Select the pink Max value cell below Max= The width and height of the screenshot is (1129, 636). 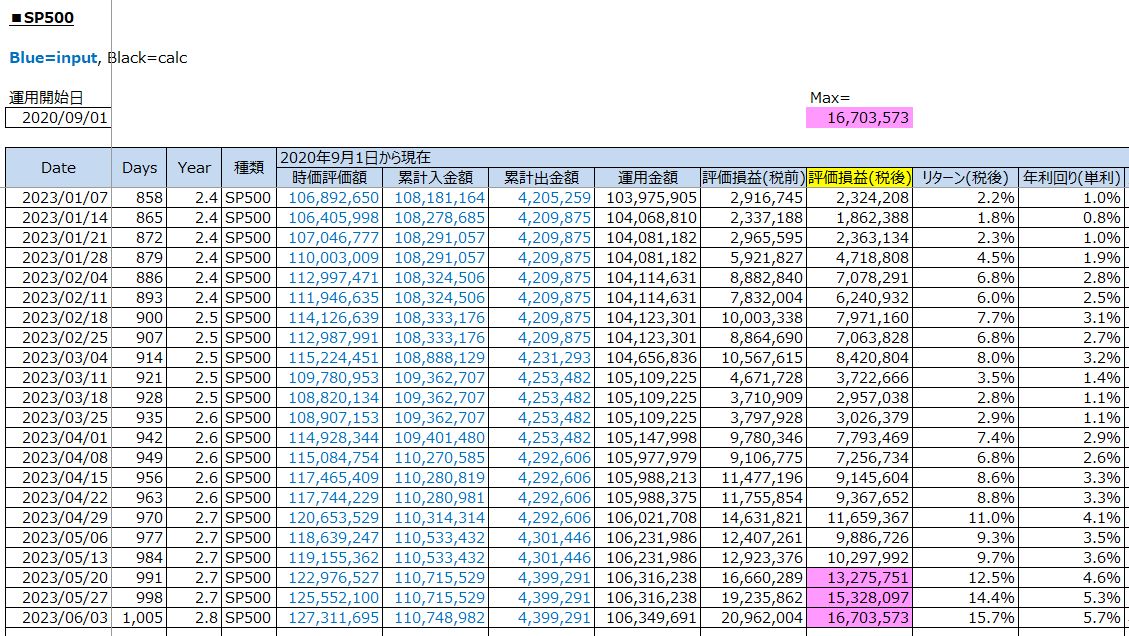859,118
